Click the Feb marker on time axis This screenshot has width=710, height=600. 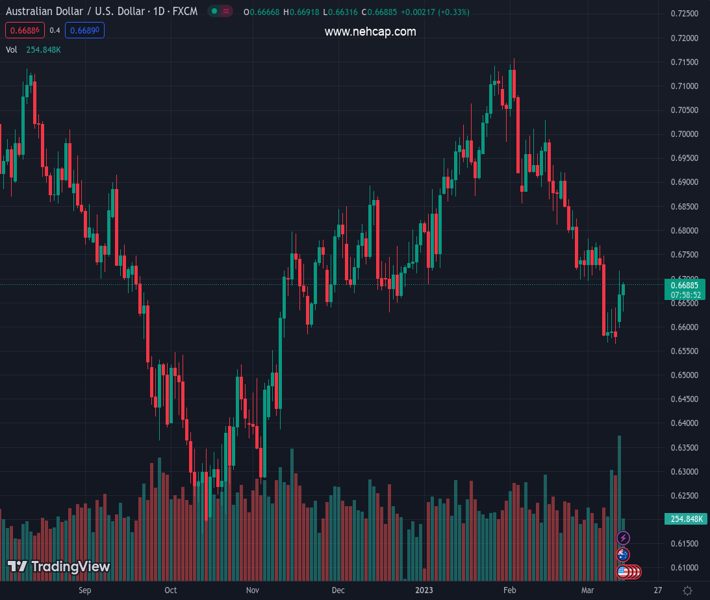pos(509,591)
